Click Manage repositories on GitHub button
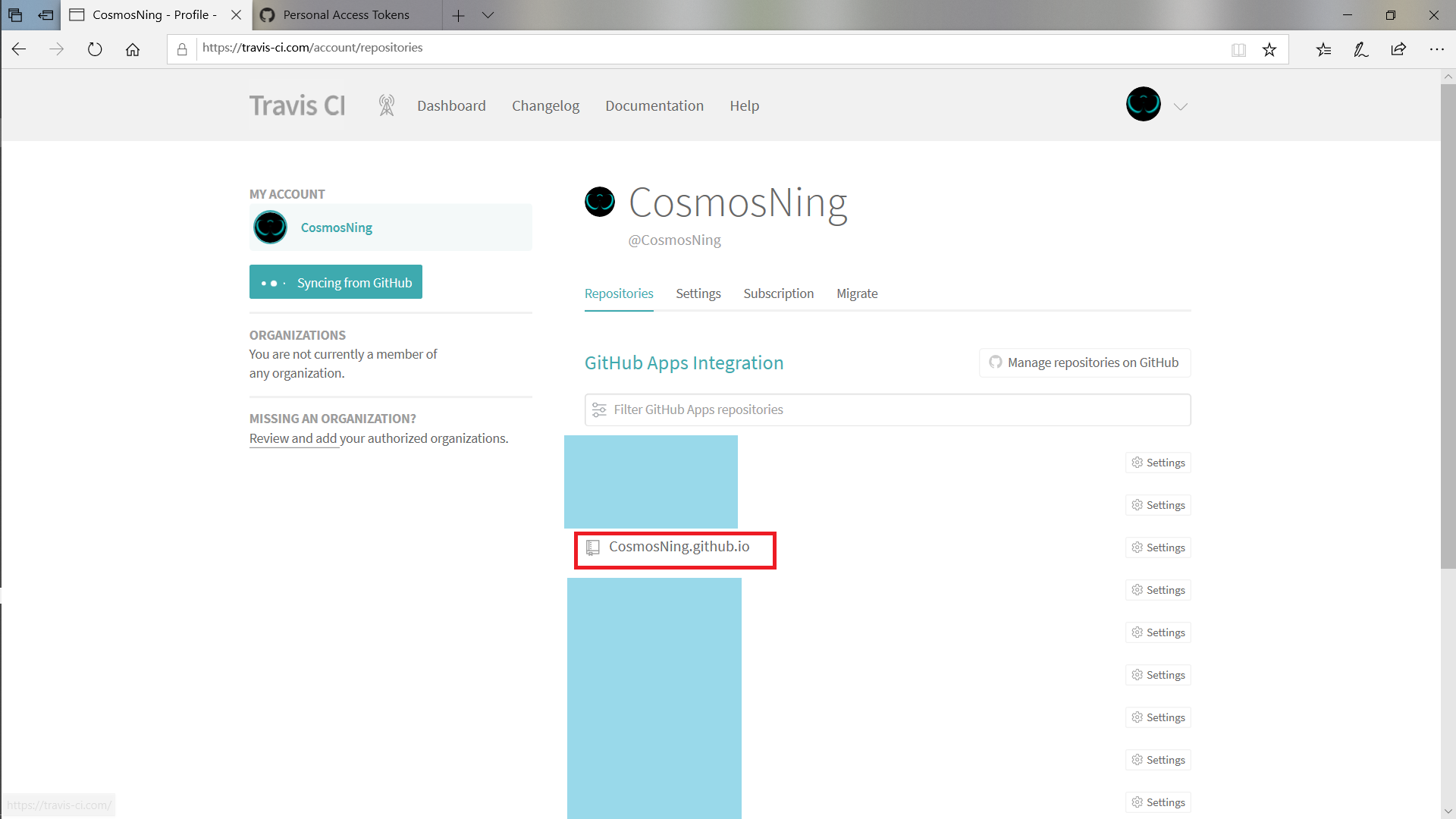 (x=1084, y=362)
